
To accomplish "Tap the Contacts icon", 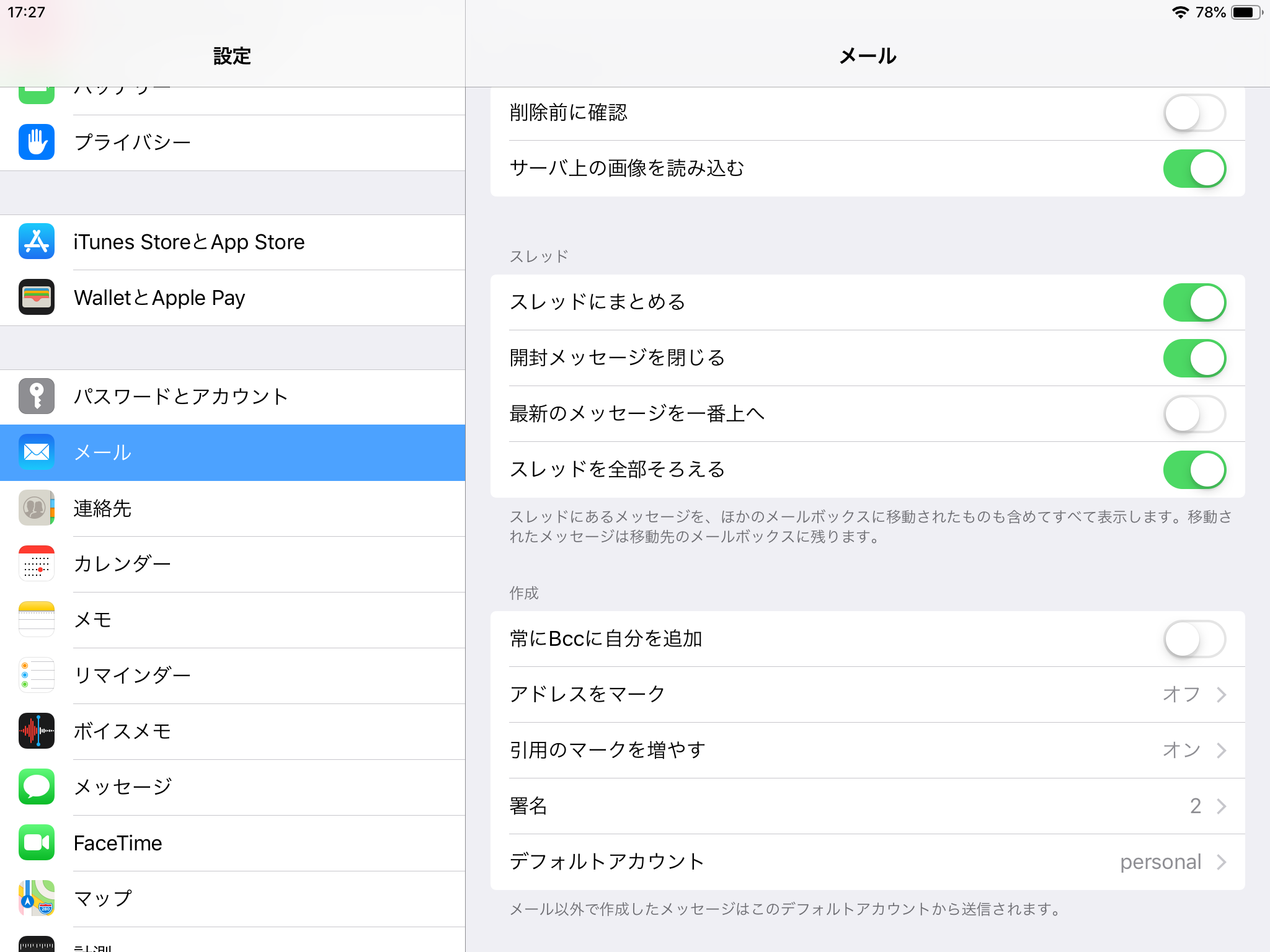I will [x=37, y=508].
